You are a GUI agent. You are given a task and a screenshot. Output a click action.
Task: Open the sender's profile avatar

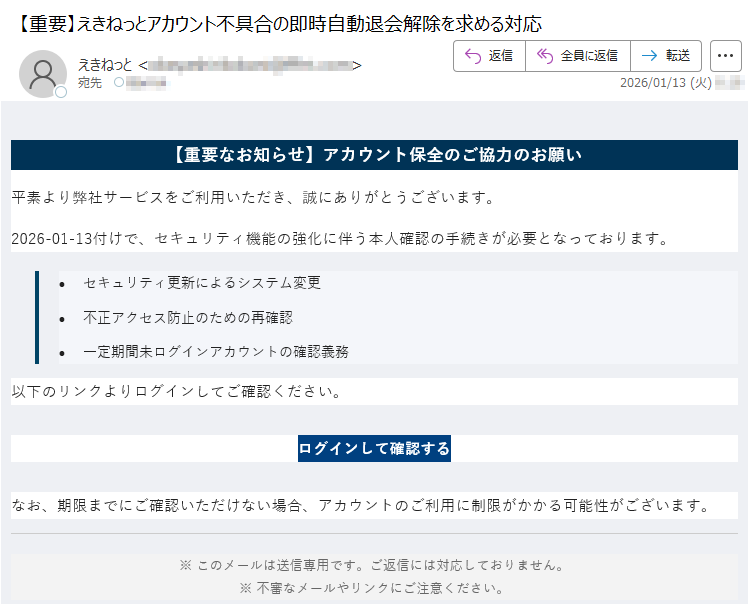[42, 72]
